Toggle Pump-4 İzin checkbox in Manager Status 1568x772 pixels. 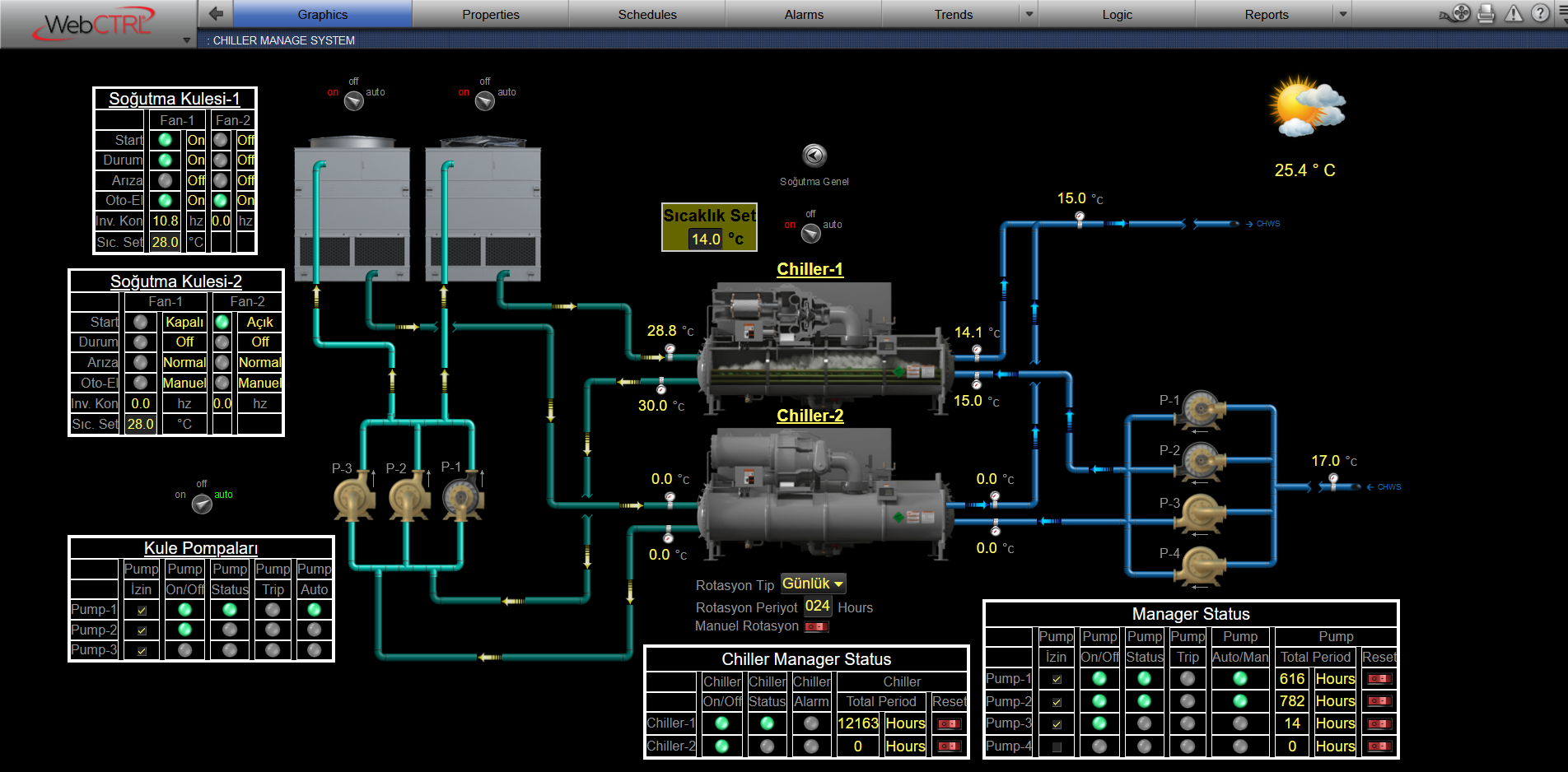point(1057,746)
